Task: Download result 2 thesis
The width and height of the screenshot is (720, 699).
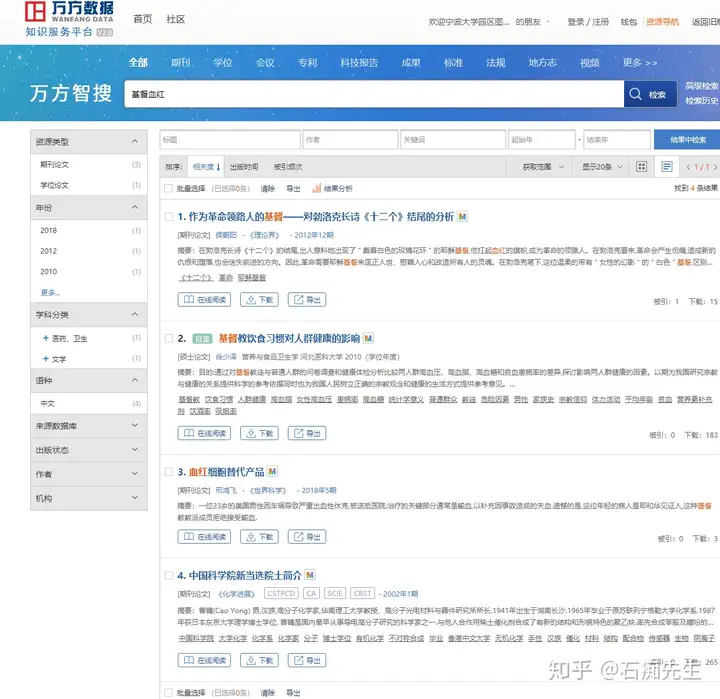Action: point(259,433)
